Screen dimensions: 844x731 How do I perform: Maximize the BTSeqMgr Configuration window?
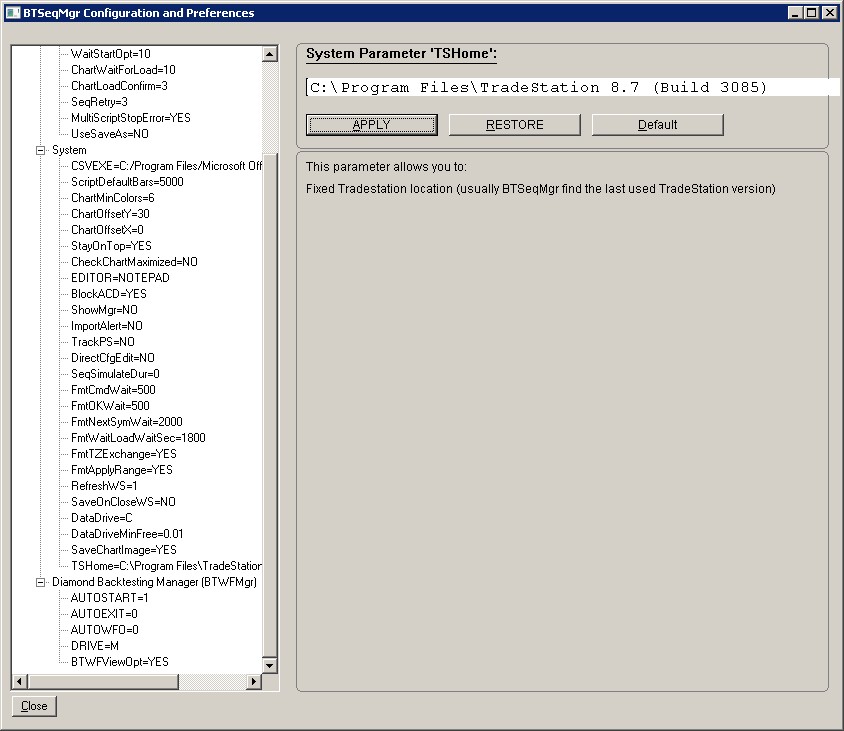pyautogui.click(x=811, y=13)
